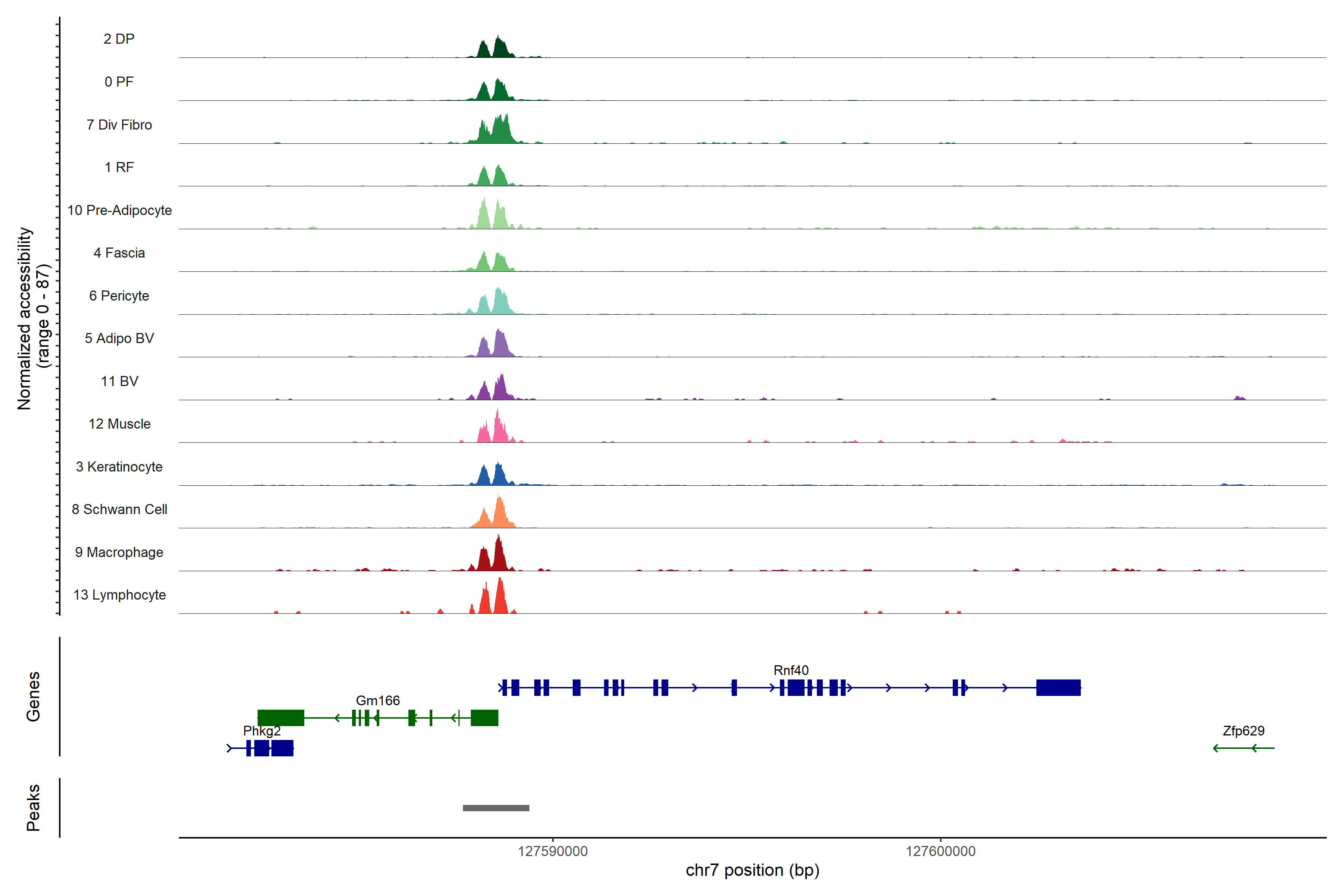The height and width of the screenshot is (896, 1344).
Task: Click the gray peak bar in Peaks track
Action: 495,808
